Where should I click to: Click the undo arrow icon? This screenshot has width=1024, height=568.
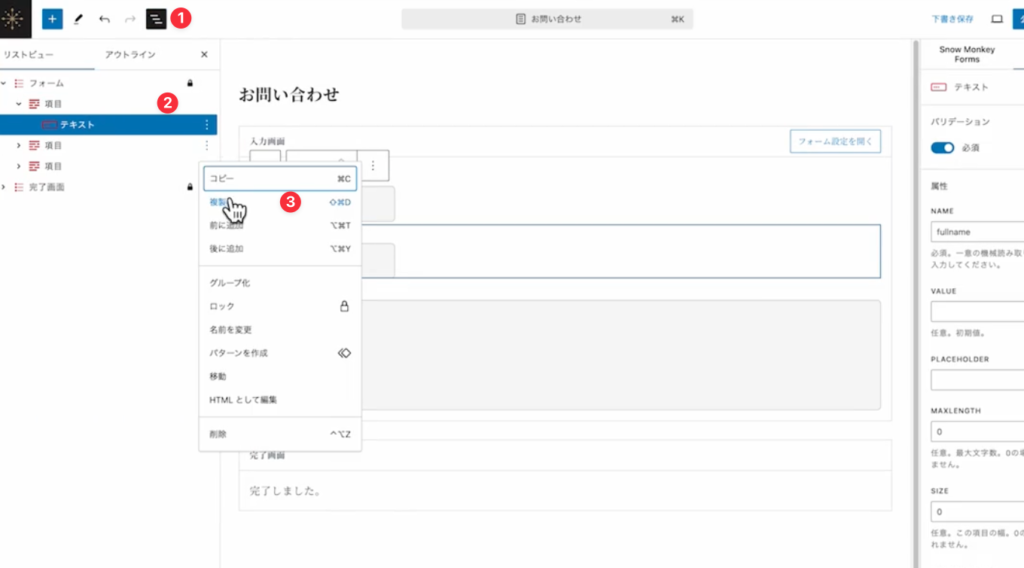pos(104,19)
